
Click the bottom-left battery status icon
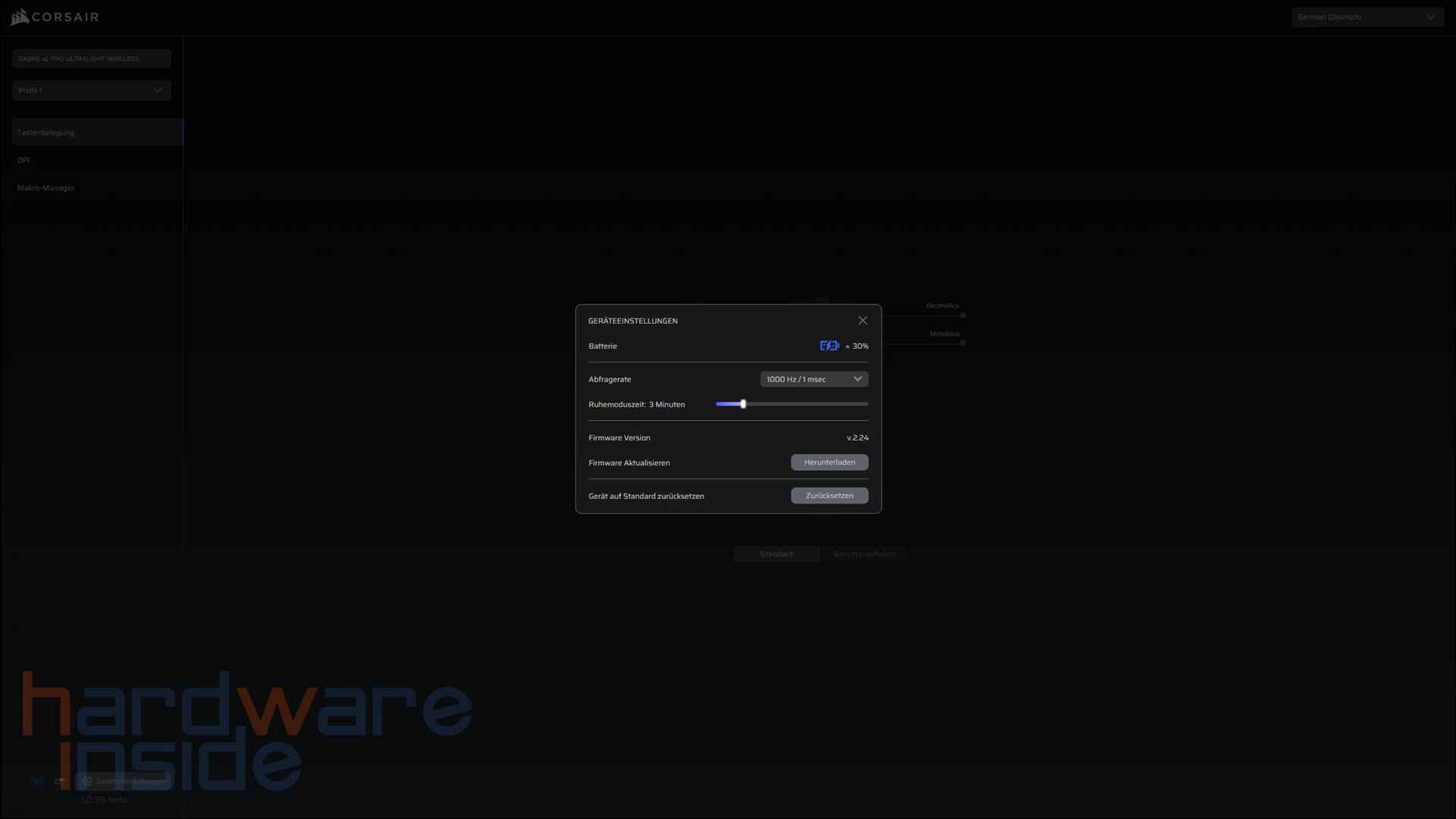click(x=36, y=781)
